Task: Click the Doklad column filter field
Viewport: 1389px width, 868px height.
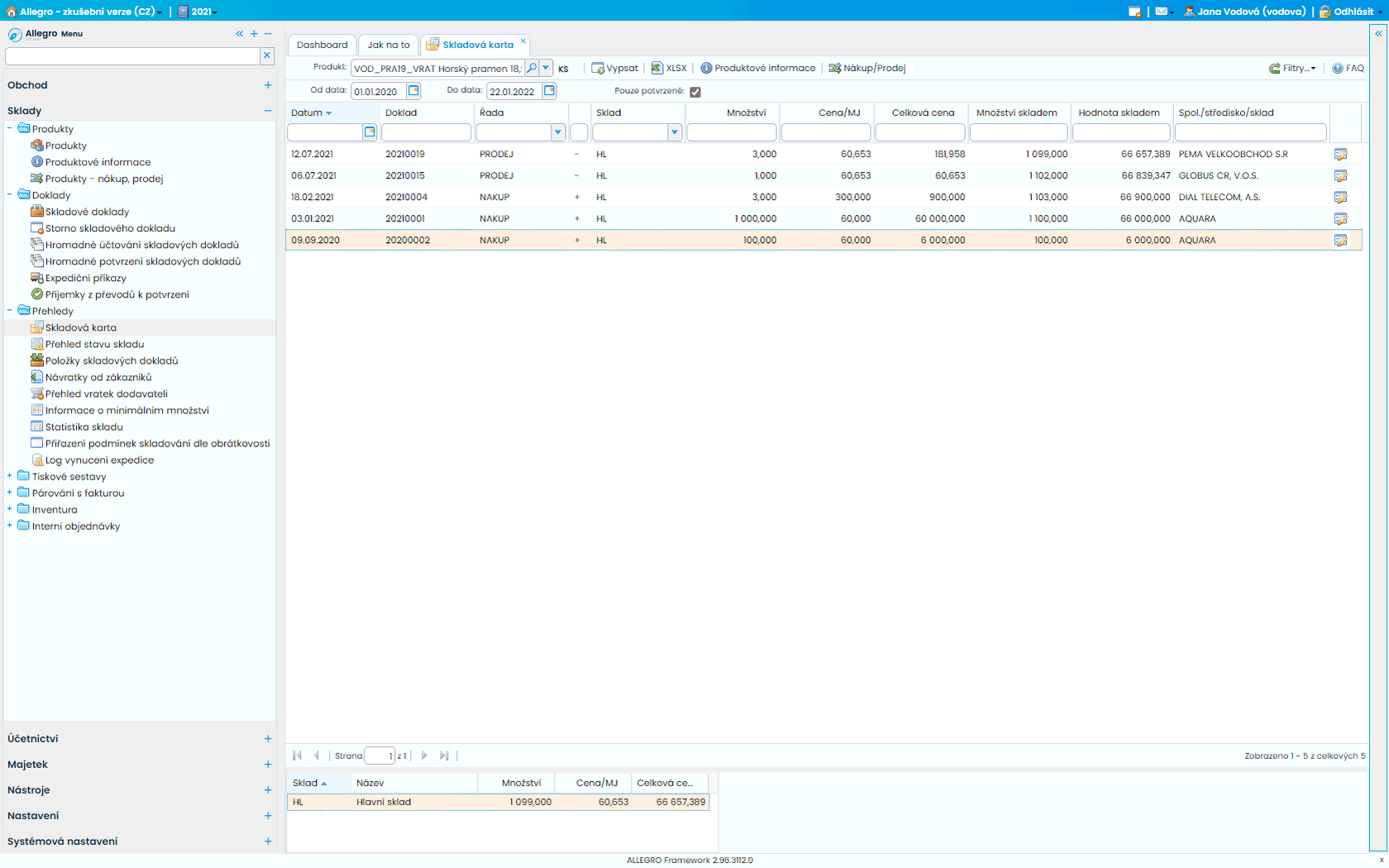Action: (x=426, y=132)
